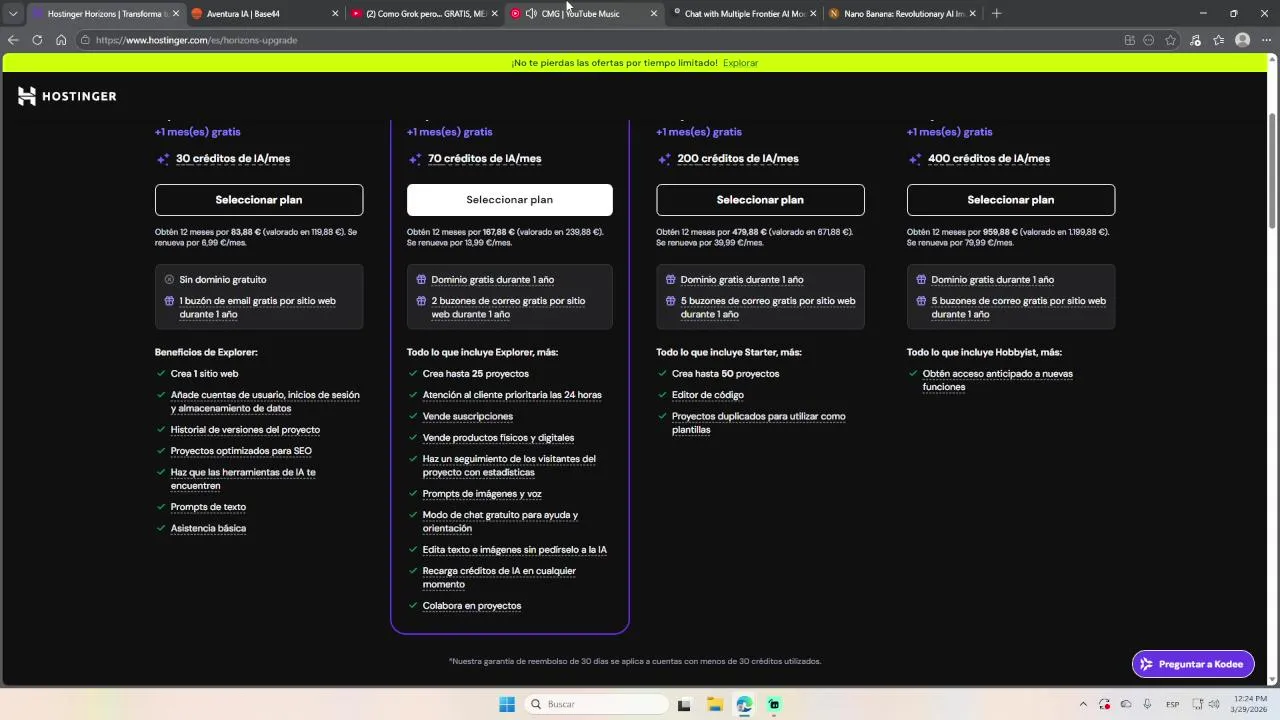Click 'Vende productos físicos y digitales' feature

498,438
